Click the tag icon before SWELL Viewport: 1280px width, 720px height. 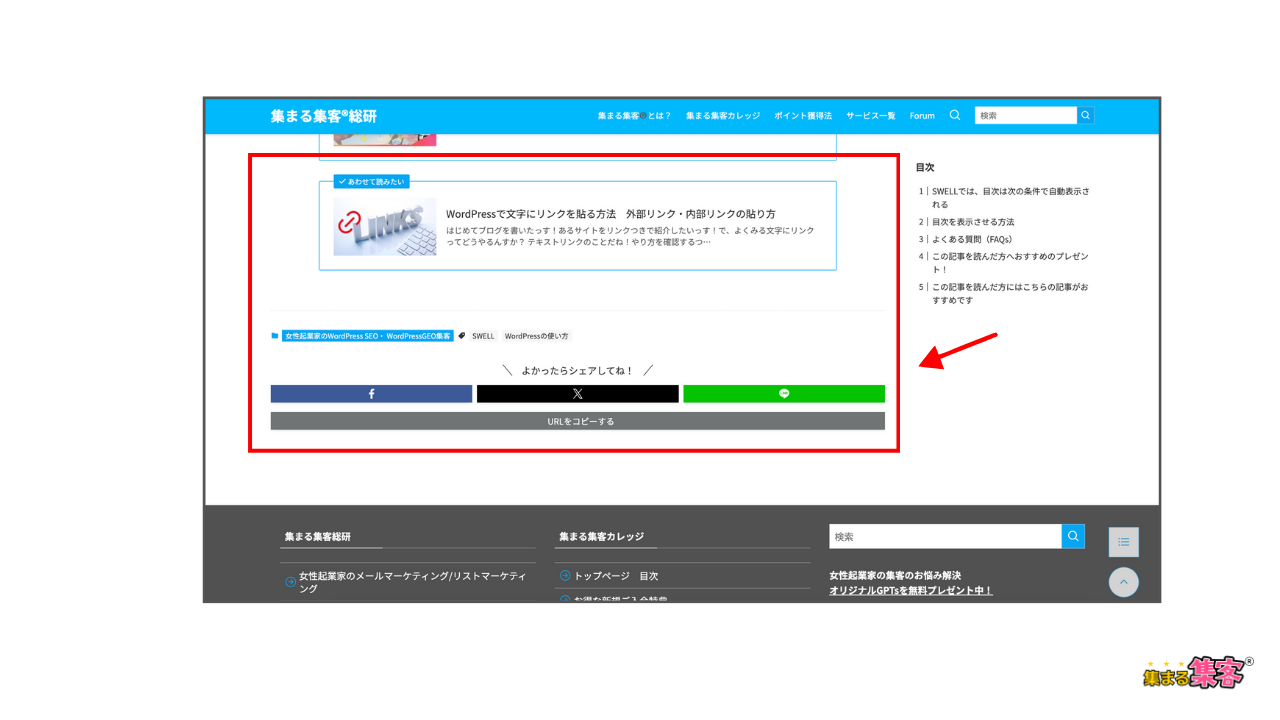tap(462, 336)
